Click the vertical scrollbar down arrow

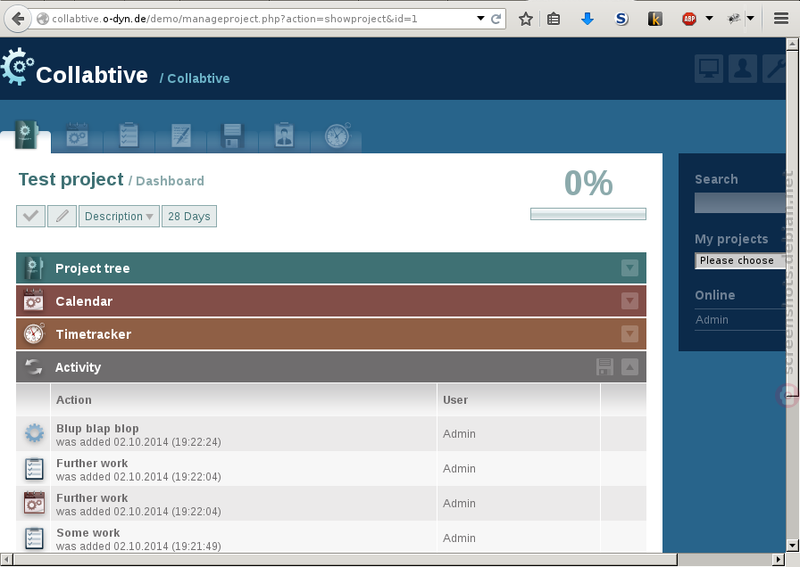click(792, 545)
